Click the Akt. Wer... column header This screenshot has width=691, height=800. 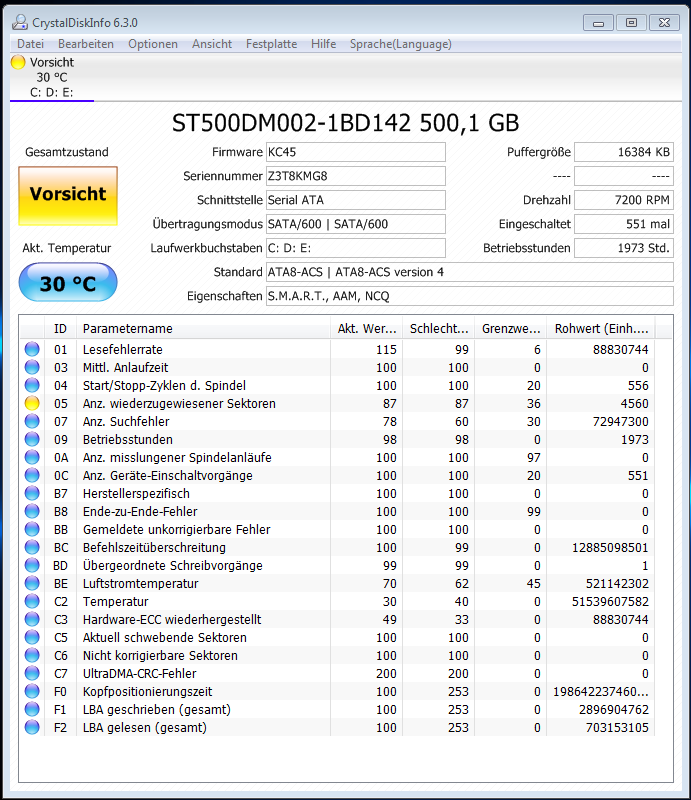coord(366,329)
